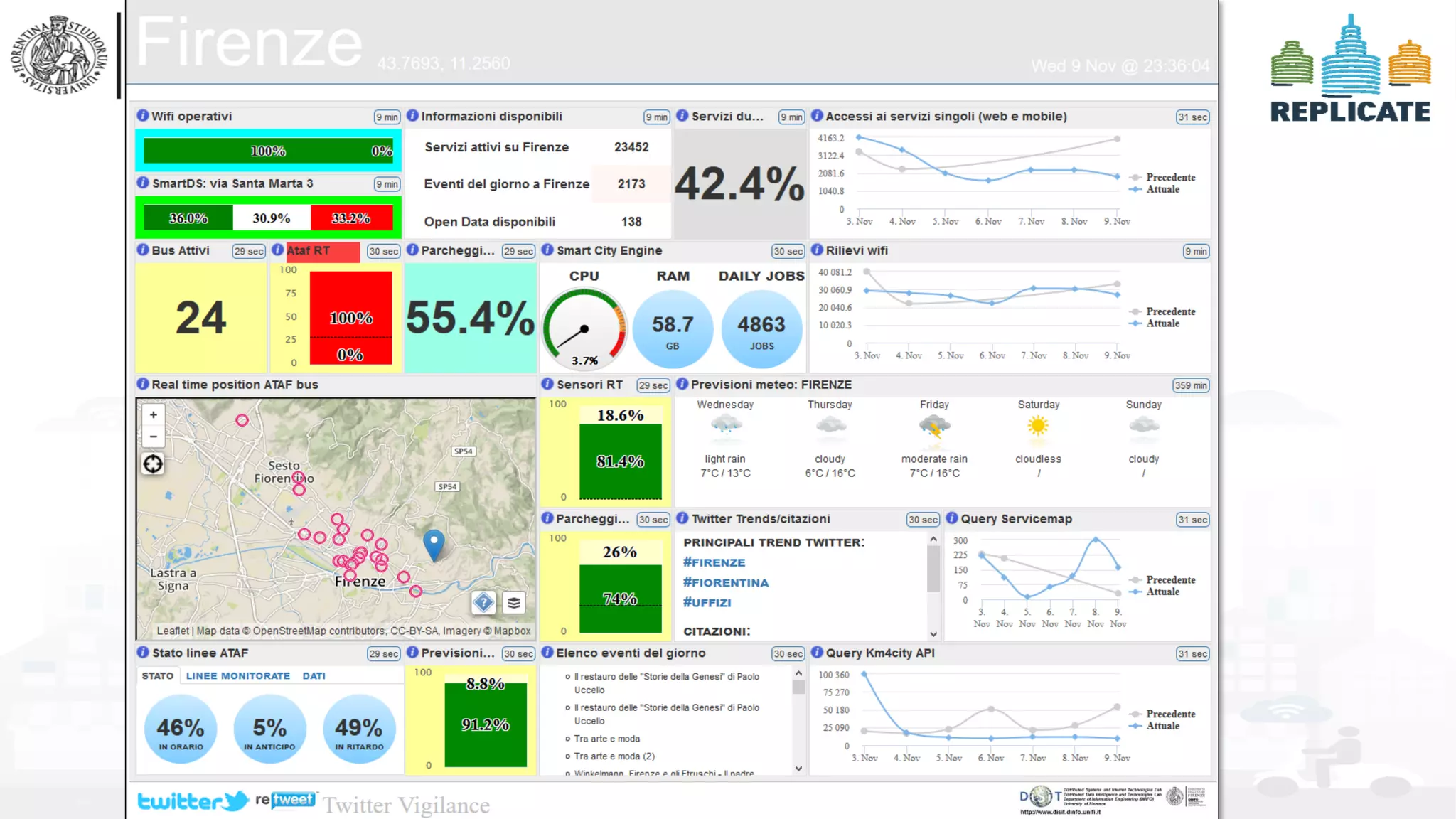Switch to the DATI tab

click(x=314, y=676)
